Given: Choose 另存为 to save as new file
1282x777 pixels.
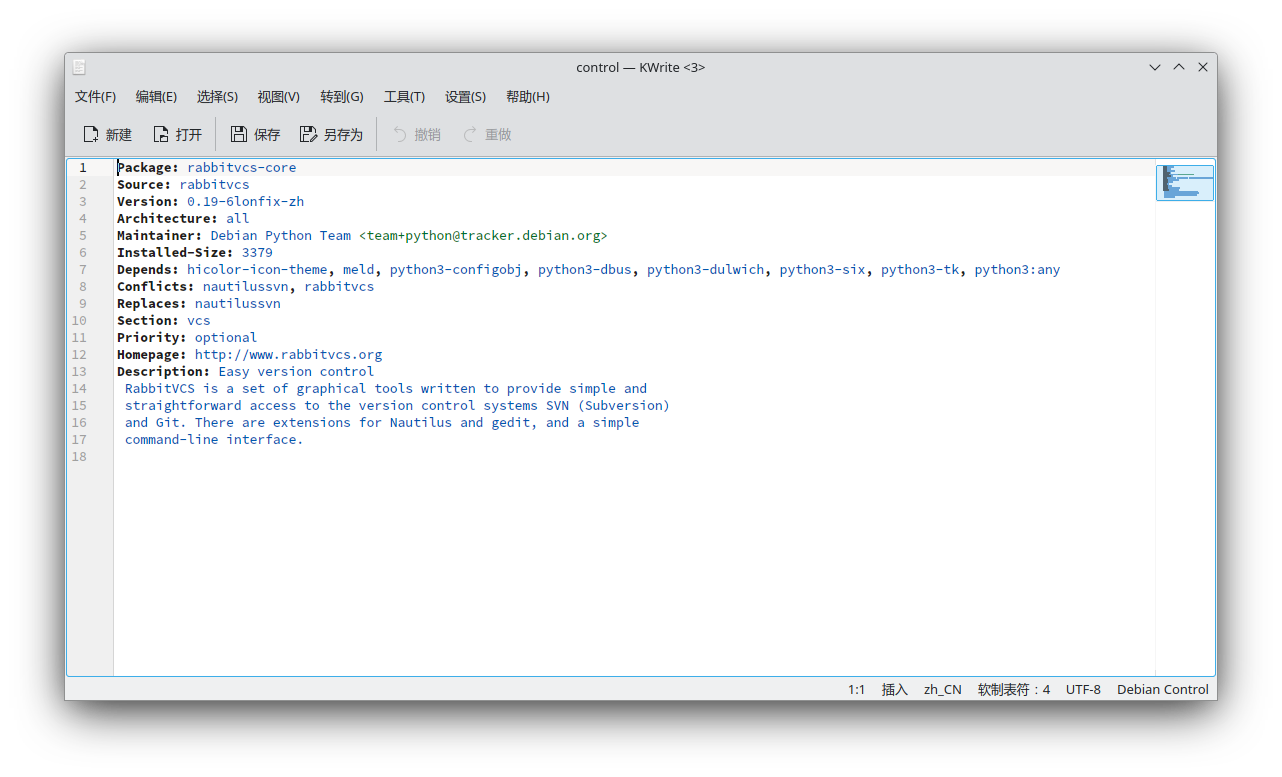Looking at the screenshot, I should tap(331, 134).
